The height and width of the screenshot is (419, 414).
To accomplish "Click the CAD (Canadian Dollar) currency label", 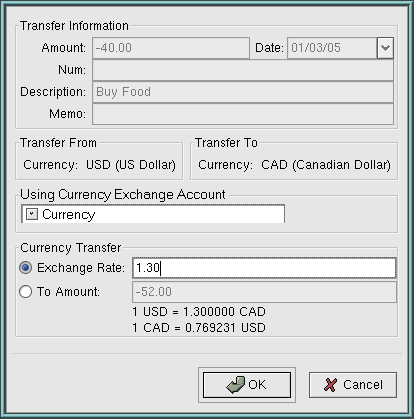I will (x=326, y=165).
